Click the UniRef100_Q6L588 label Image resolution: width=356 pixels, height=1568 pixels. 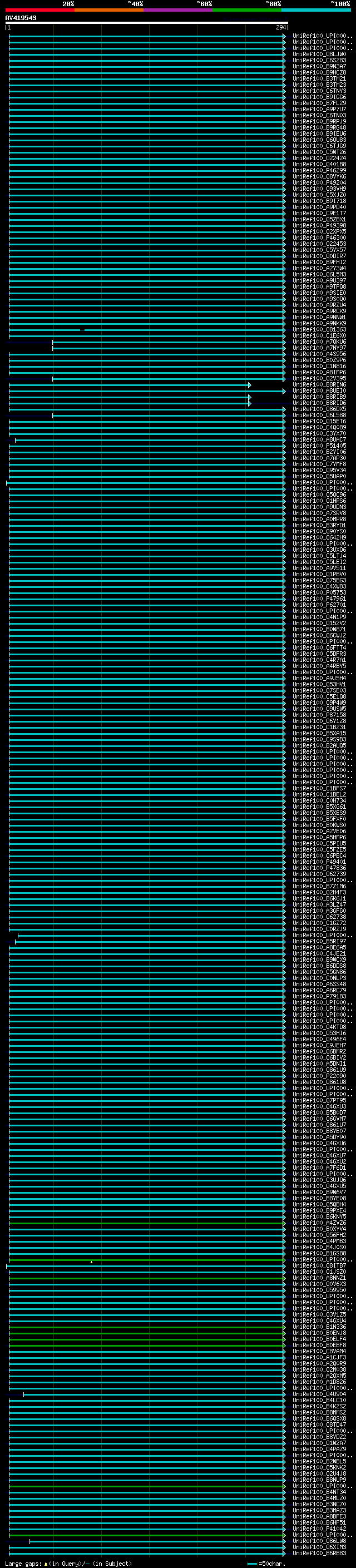319,415
